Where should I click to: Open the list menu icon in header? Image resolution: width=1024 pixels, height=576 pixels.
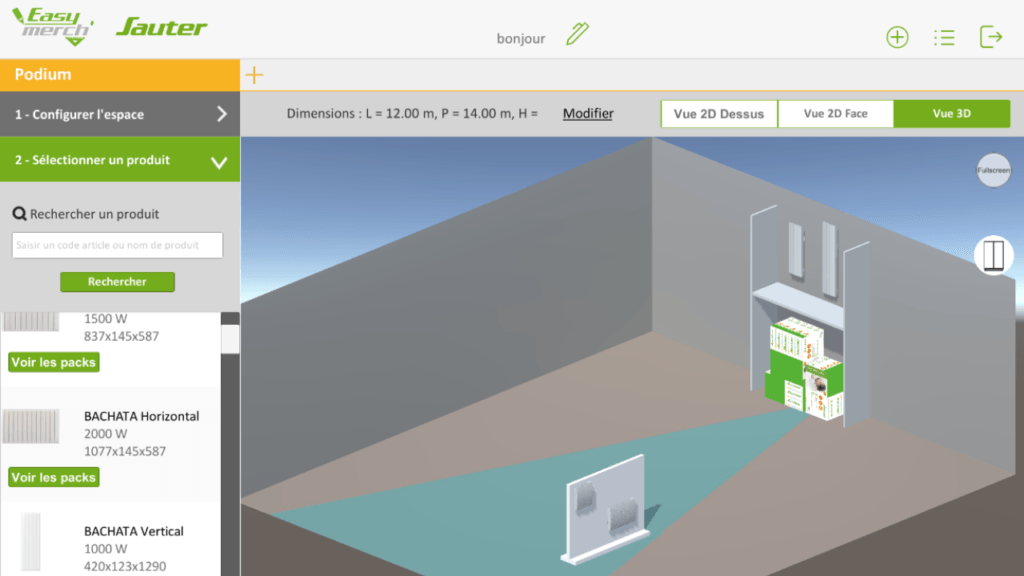pos(944,37)
